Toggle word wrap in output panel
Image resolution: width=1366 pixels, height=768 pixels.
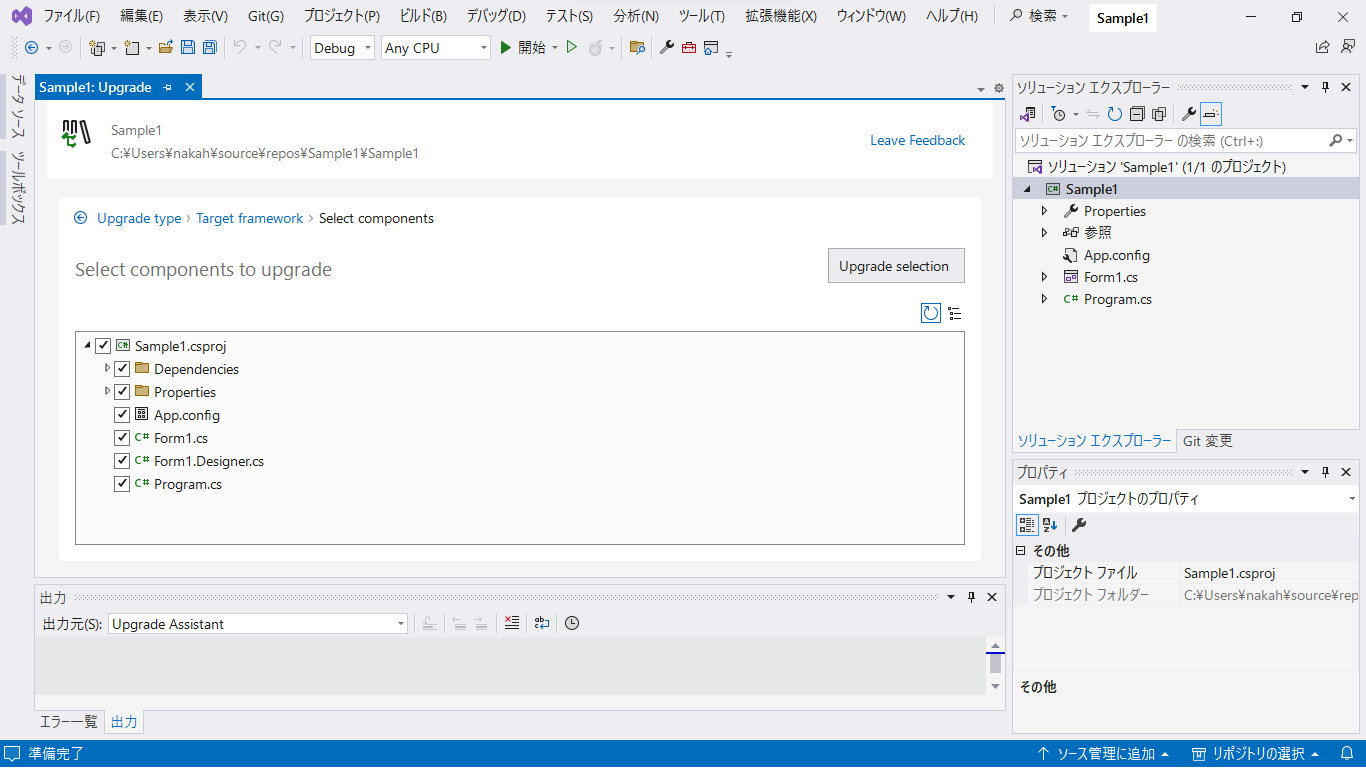pyautogui.click(x=542, y=623)
